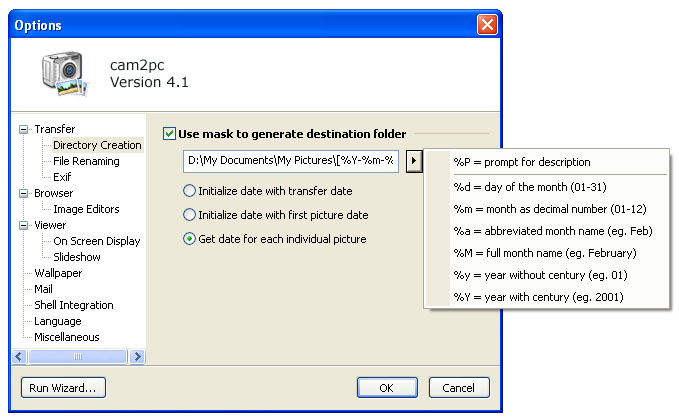Viewport: 679px width, 420px height.
Task: Click the right scroll arrow in tree panel
Action: tap(137, 356)
